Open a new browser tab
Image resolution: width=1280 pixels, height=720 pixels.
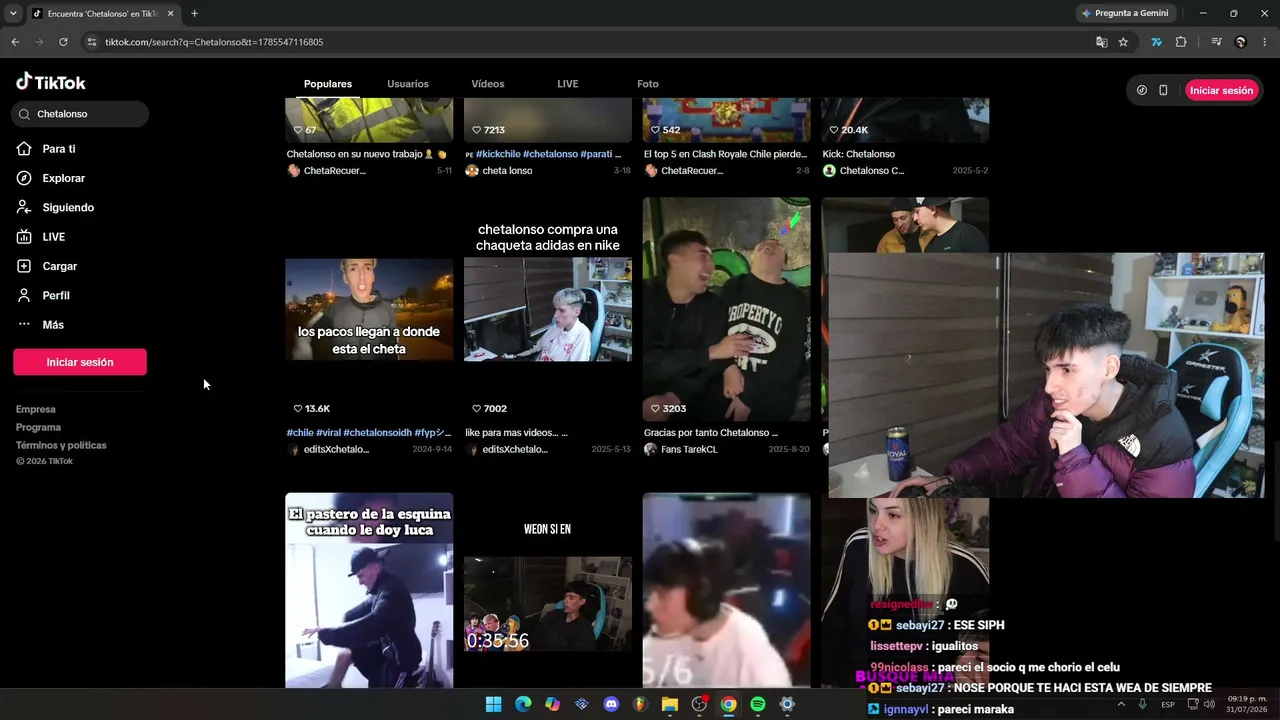tap(194, 14)
